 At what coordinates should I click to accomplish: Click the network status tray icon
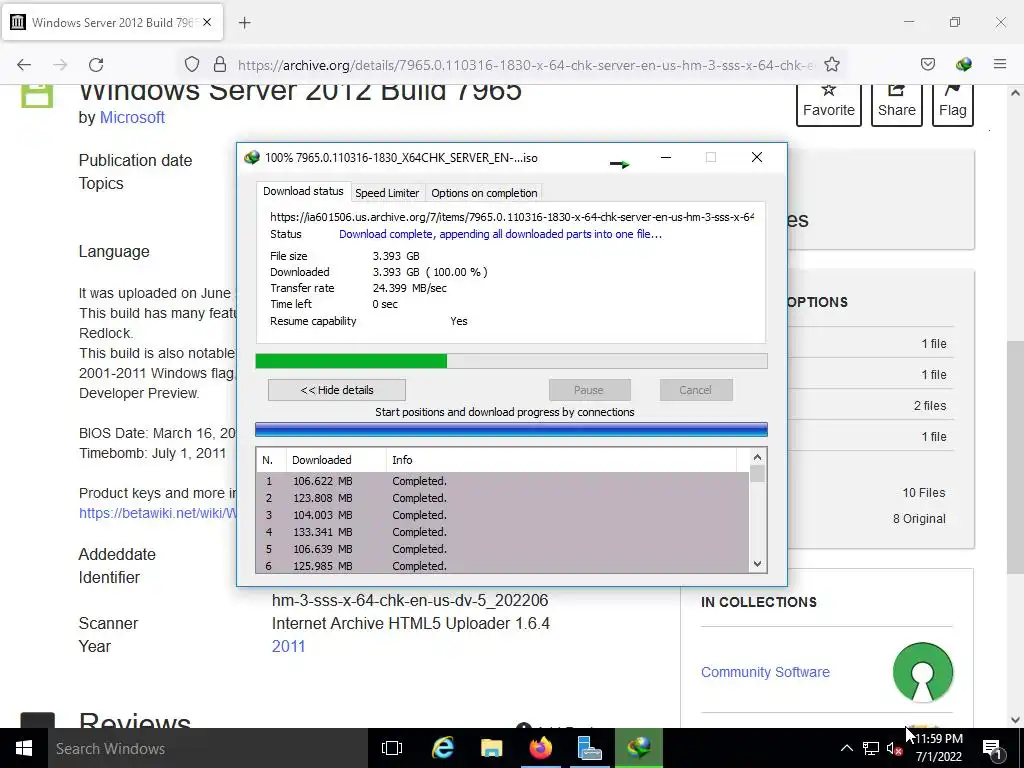pyautogui.click(x=871, y=748)
